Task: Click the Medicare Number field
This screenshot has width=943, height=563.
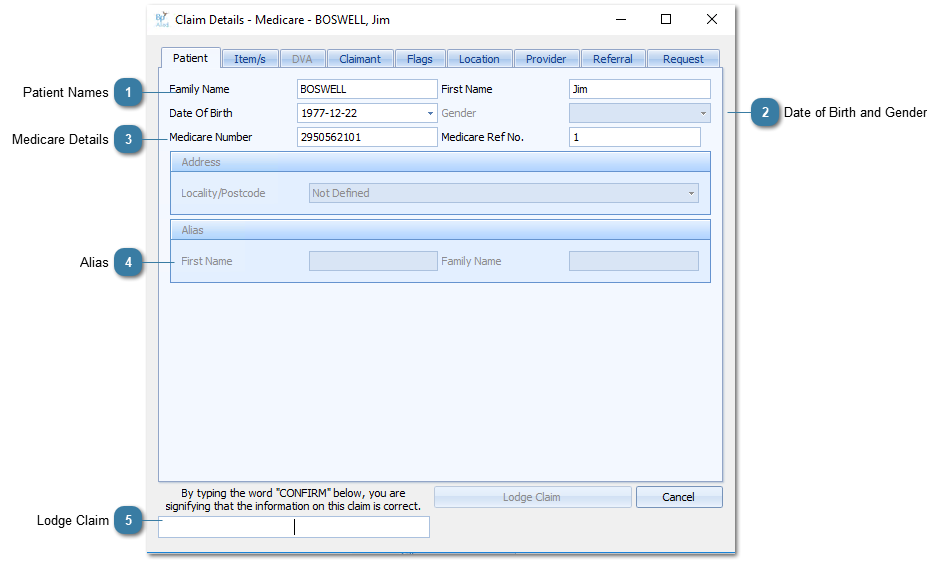Action: pyautogui.click(x=367, y=137)
